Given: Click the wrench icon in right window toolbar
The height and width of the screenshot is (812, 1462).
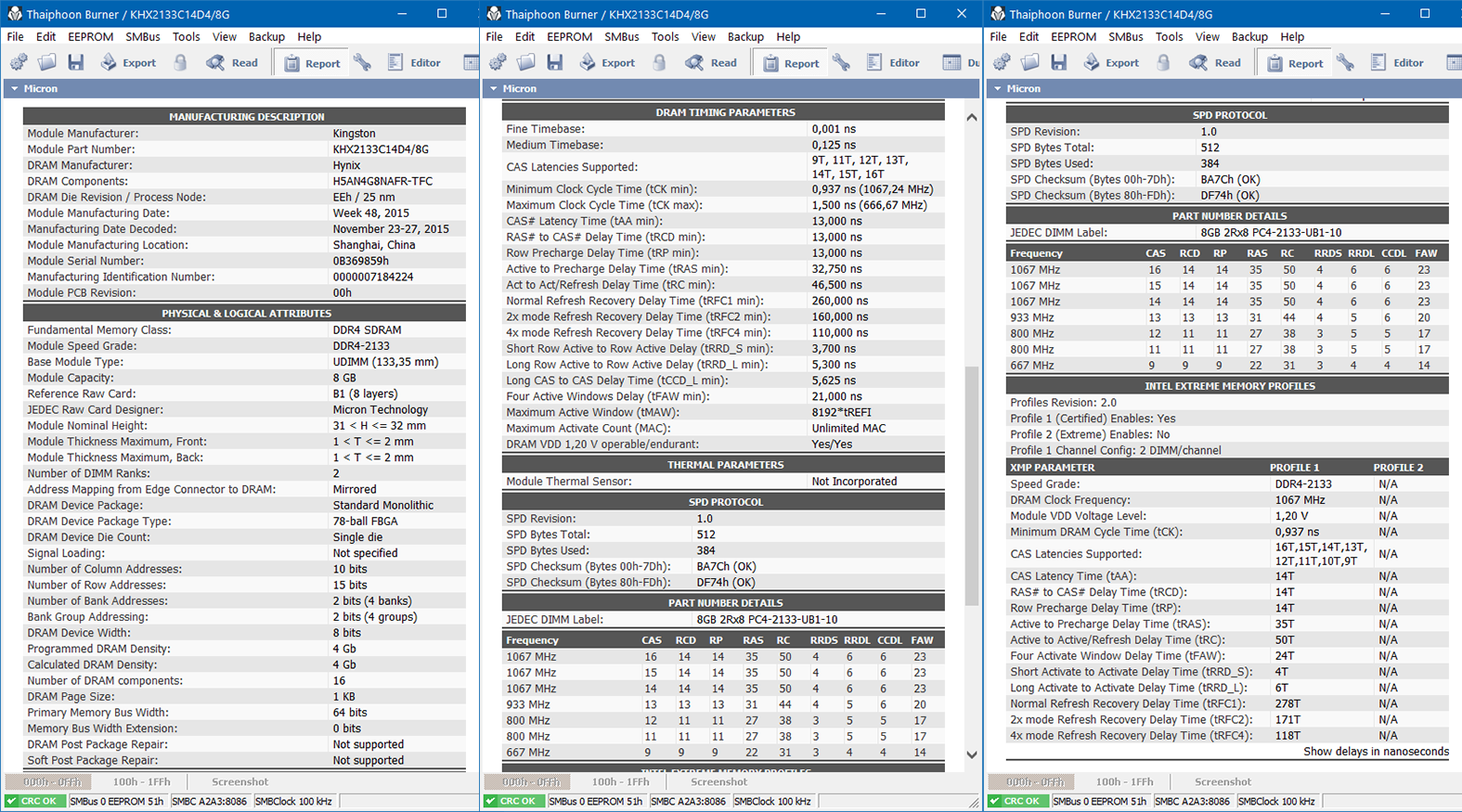Looking at the screenshot, I should click(x=1345, y=62).
